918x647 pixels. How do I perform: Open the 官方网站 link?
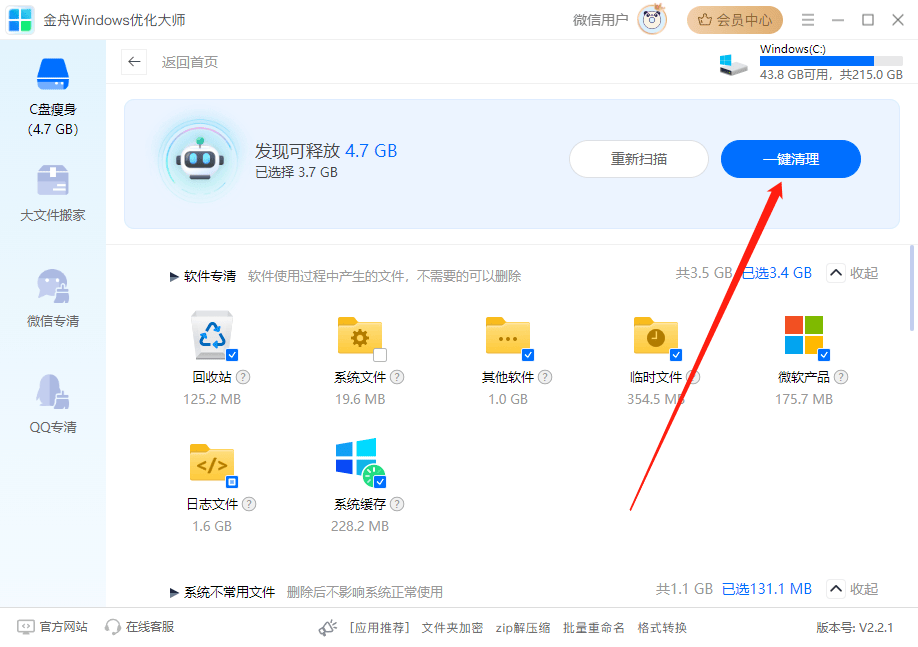[x=53, y=627]
